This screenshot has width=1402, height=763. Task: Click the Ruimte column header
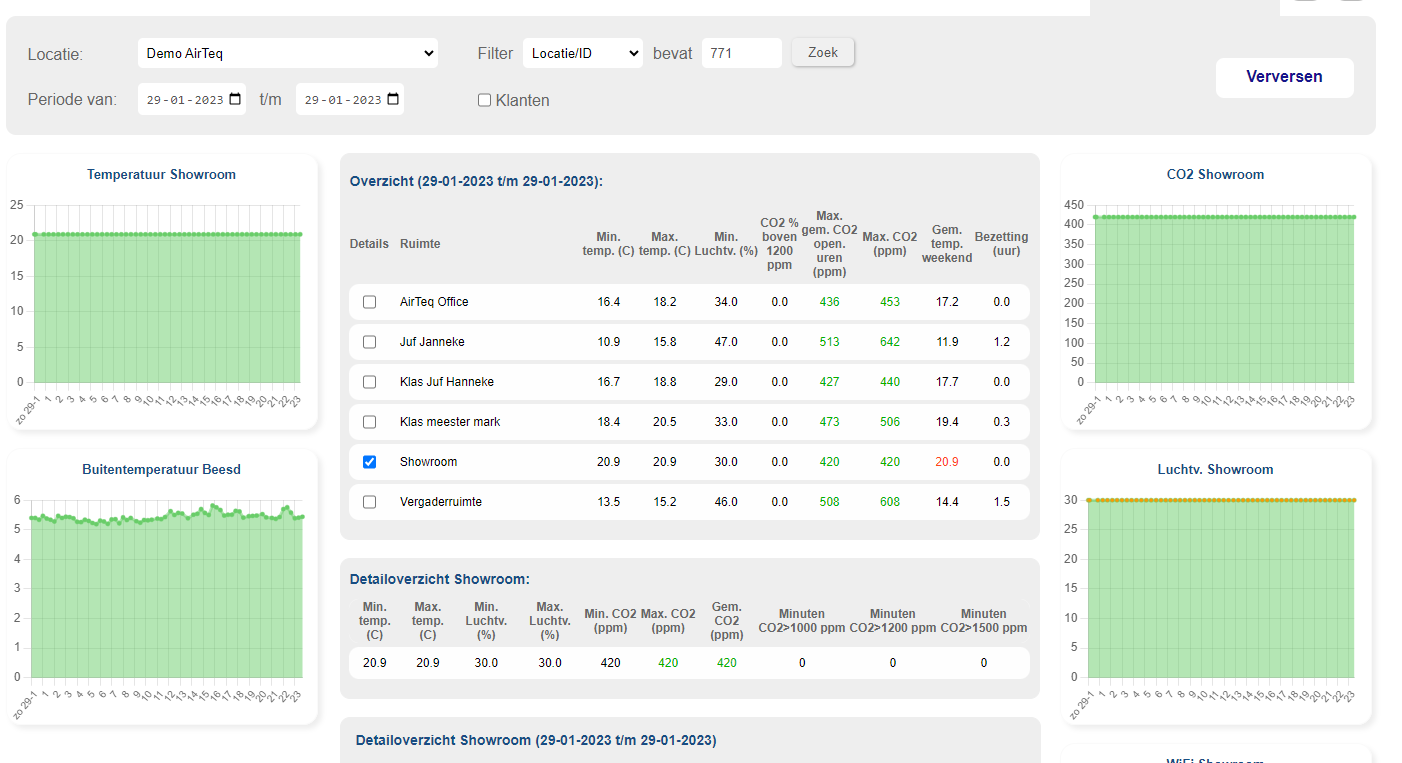click(420, 244)
